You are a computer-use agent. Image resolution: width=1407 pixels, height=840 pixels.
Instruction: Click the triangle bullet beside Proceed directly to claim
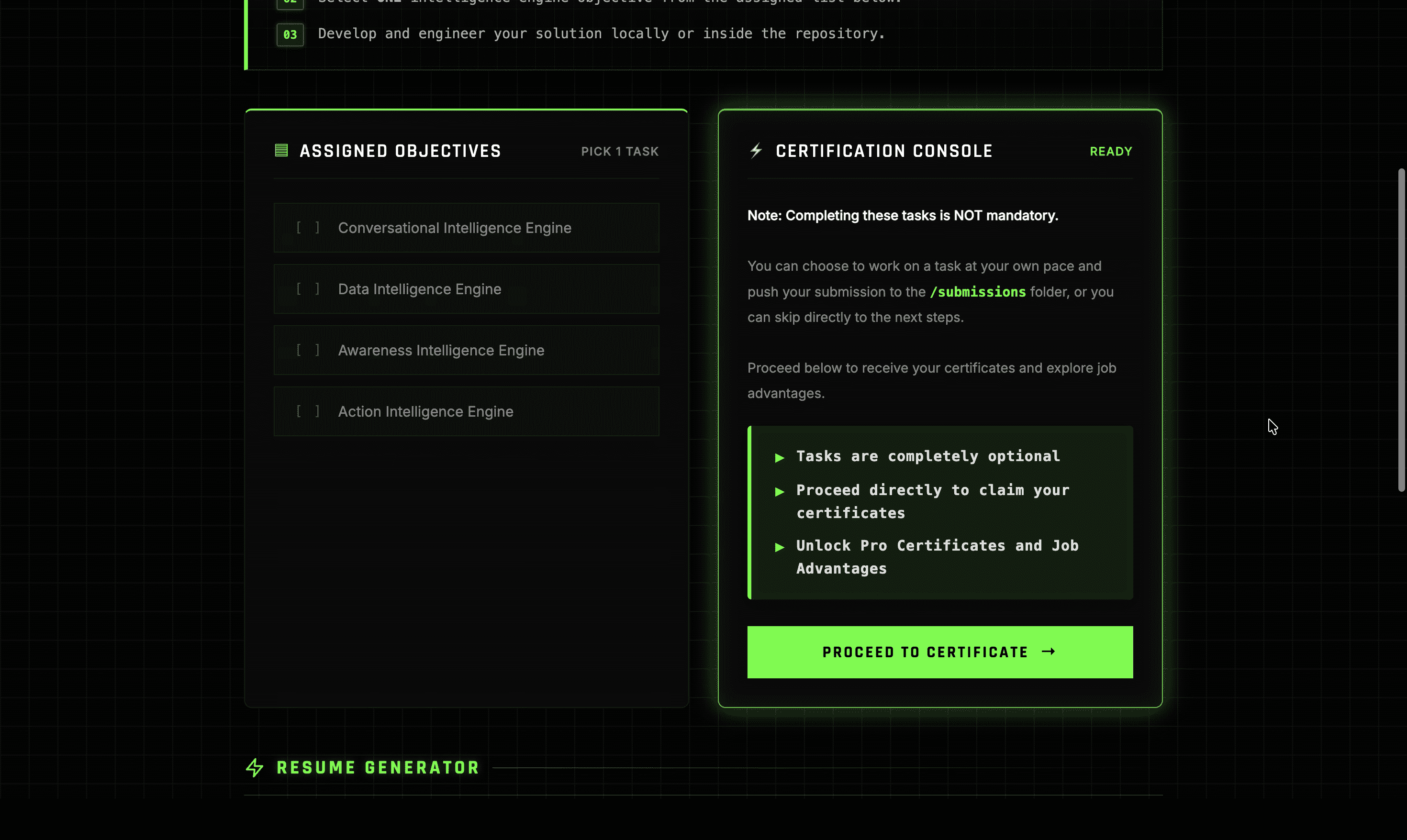click(x=780, y=491)
